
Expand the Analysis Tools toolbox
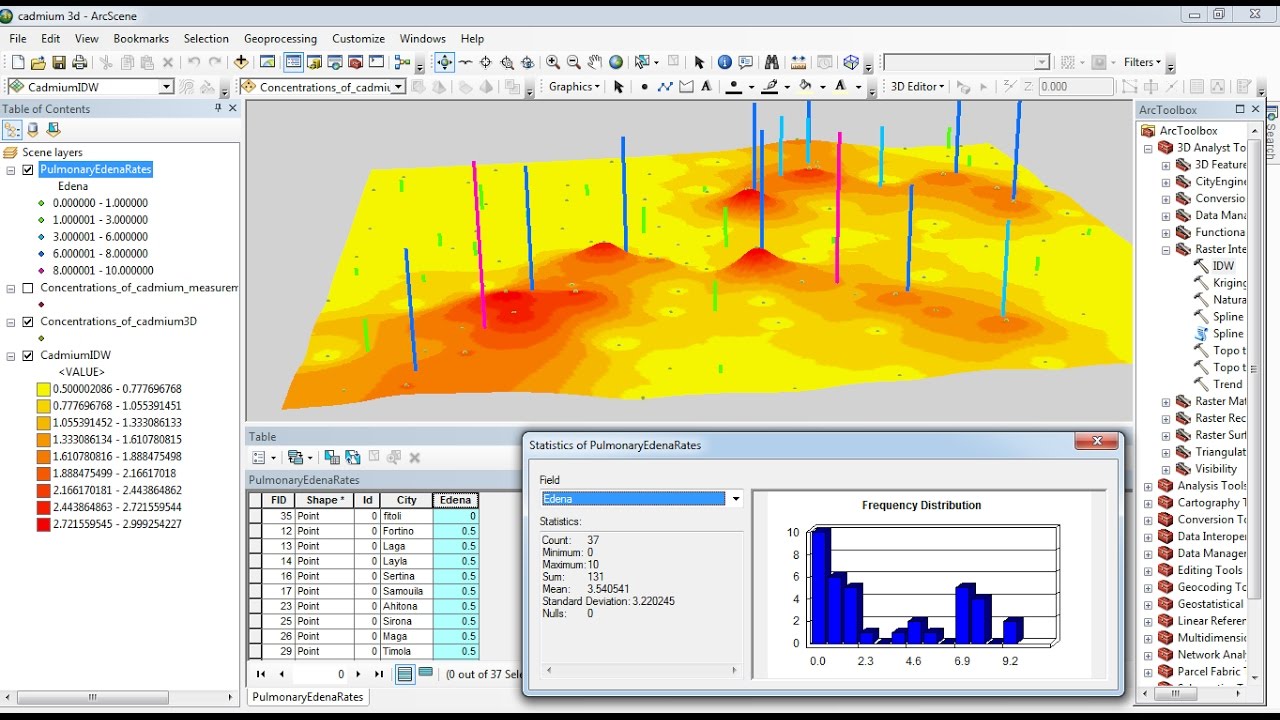click(x=1149, y=486)
